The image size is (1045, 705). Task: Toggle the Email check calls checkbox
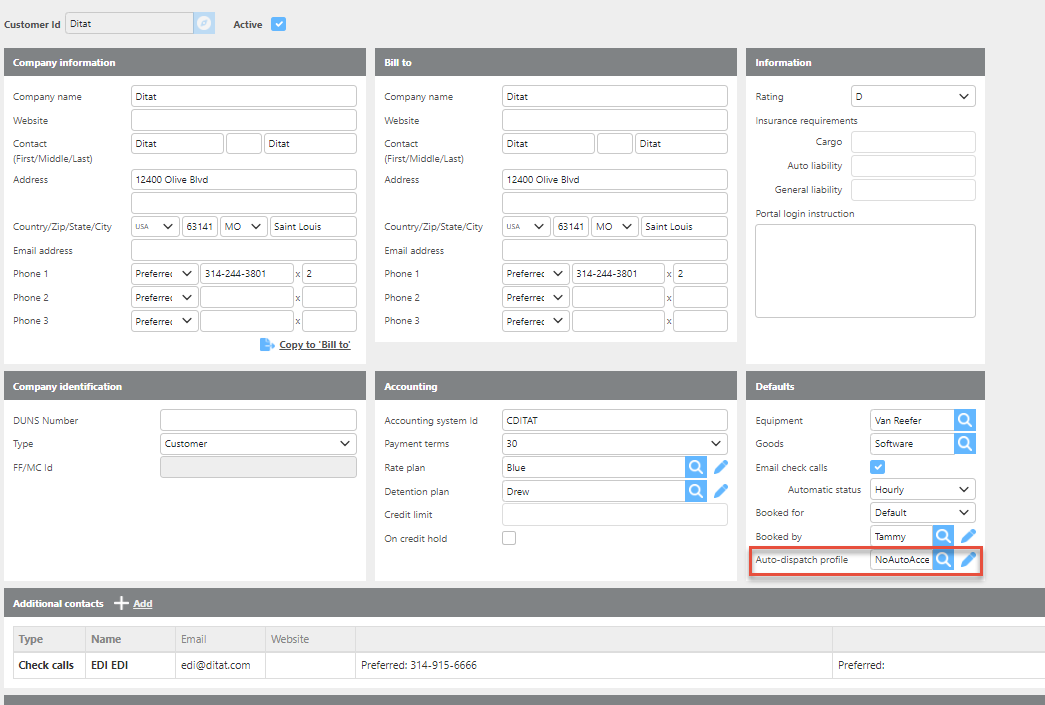click(878, 467)
